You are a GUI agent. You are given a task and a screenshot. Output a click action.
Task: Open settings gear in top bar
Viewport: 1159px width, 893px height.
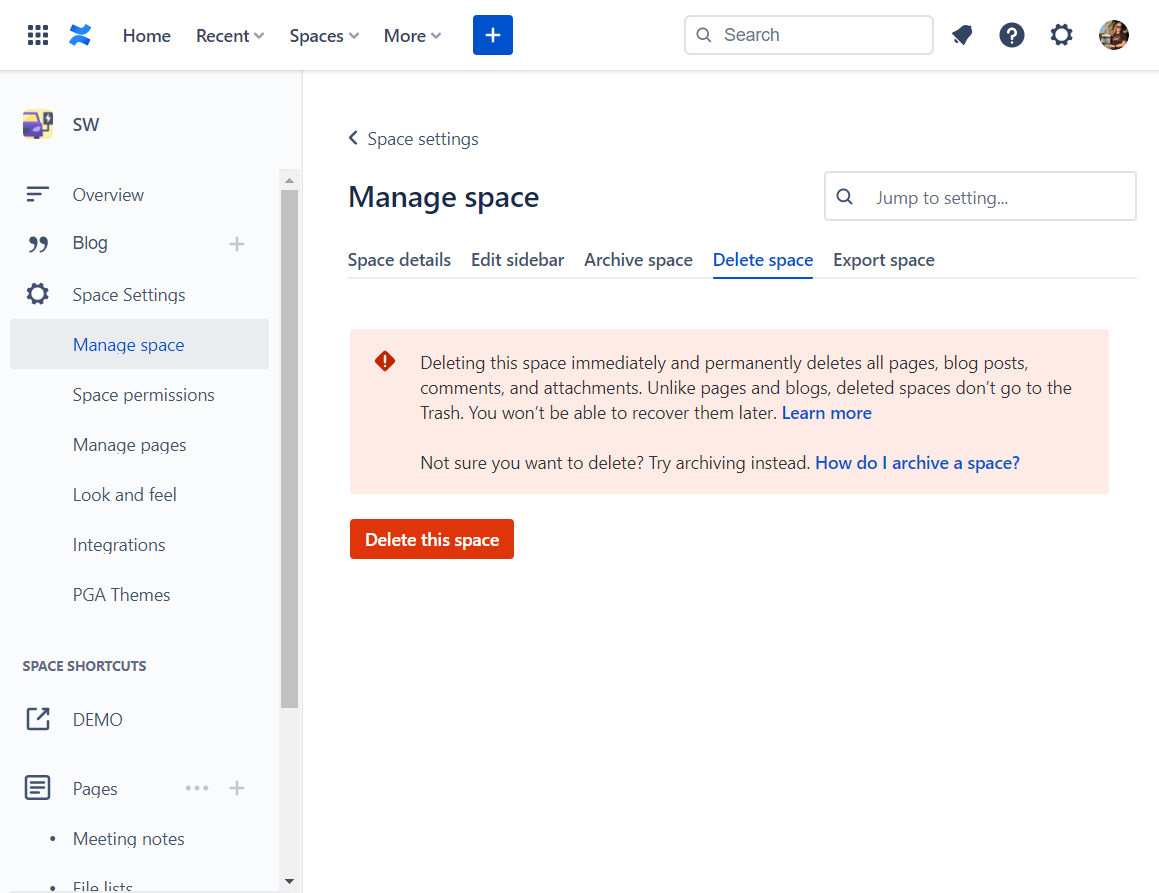pyautogui.click(x=1061, y=35)
